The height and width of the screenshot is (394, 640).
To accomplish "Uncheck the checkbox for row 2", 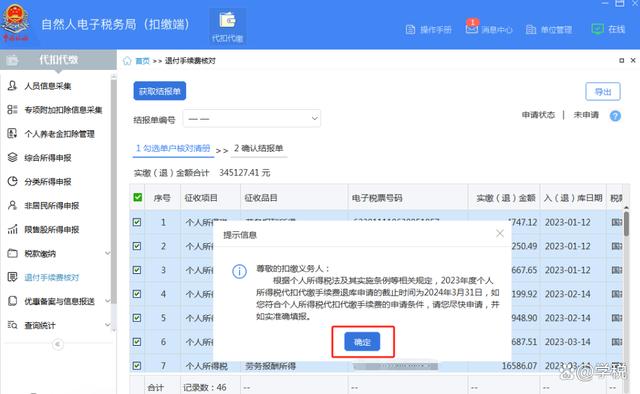I will pos(137,246).
